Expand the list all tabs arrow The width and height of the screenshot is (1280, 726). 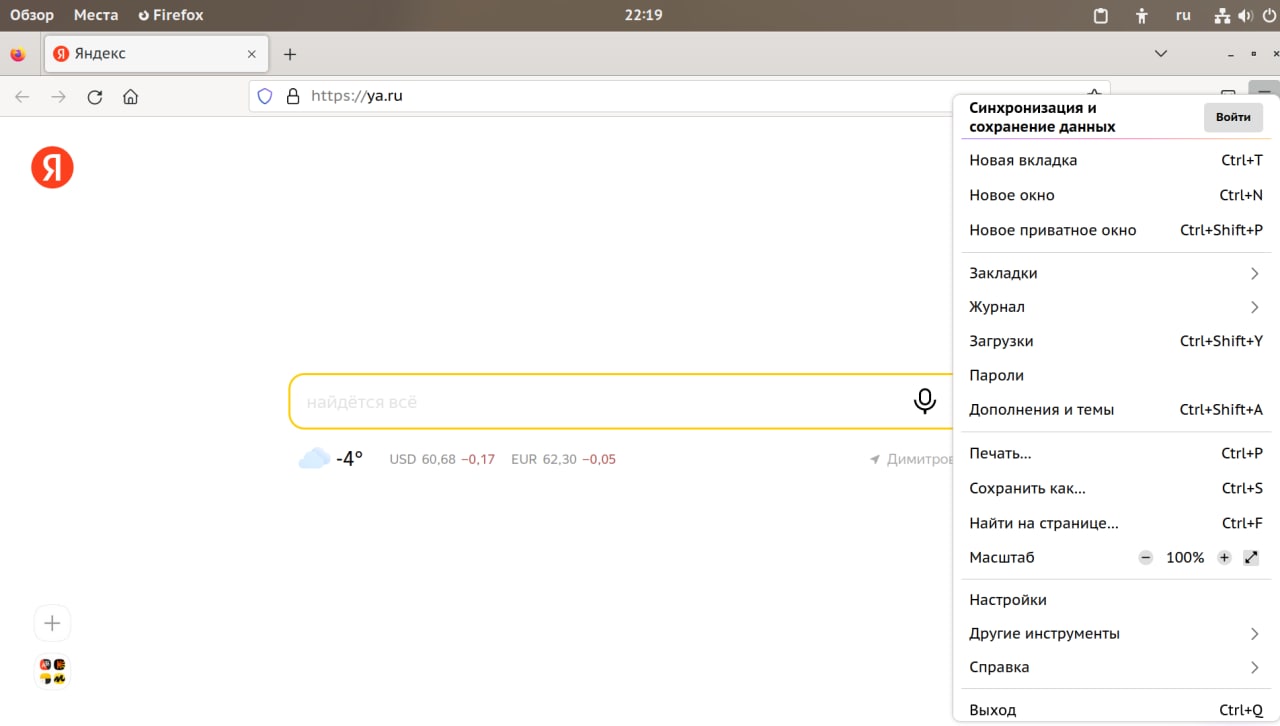1161,53
